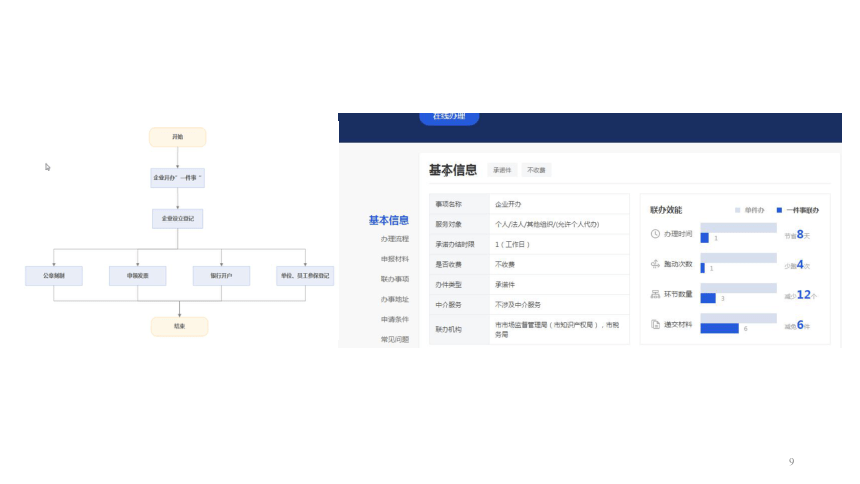The width and height of the screenshot is (860, 484).
Task: Click the 减少12个 saving figure
Action: (800, 295)
